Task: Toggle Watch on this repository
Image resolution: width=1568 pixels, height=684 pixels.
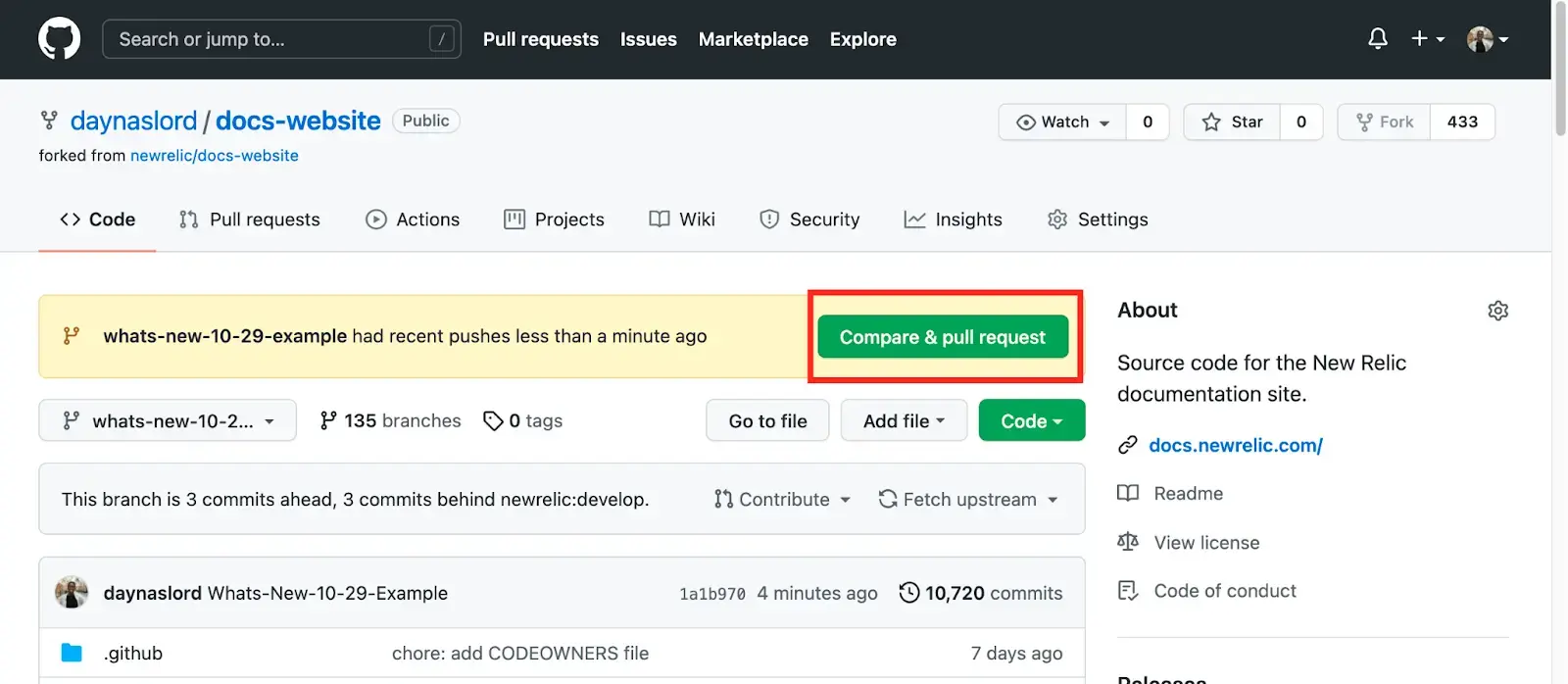Action: click(1062, 122)
